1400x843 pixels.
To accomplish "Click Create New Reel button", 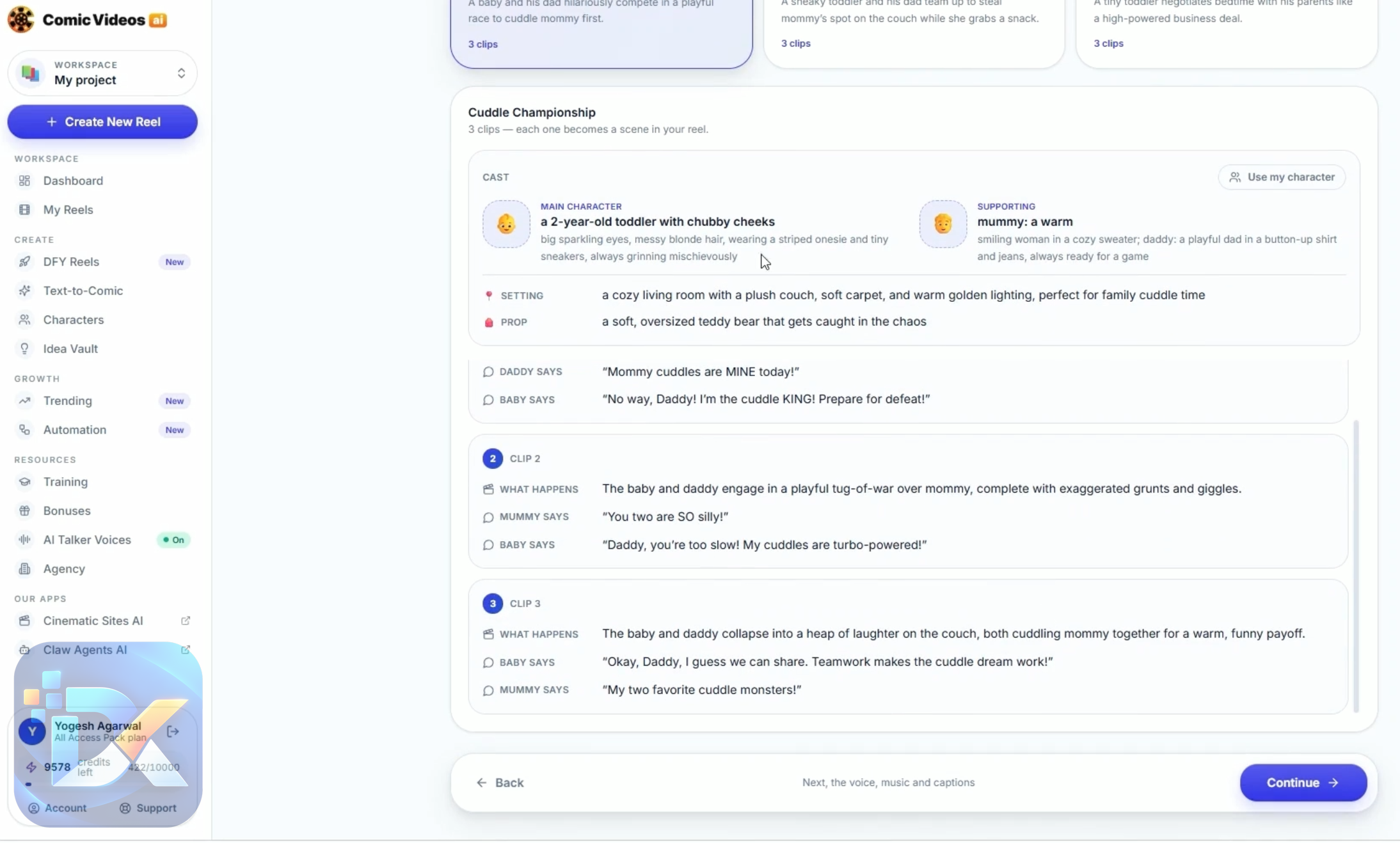I will point(102,122).
